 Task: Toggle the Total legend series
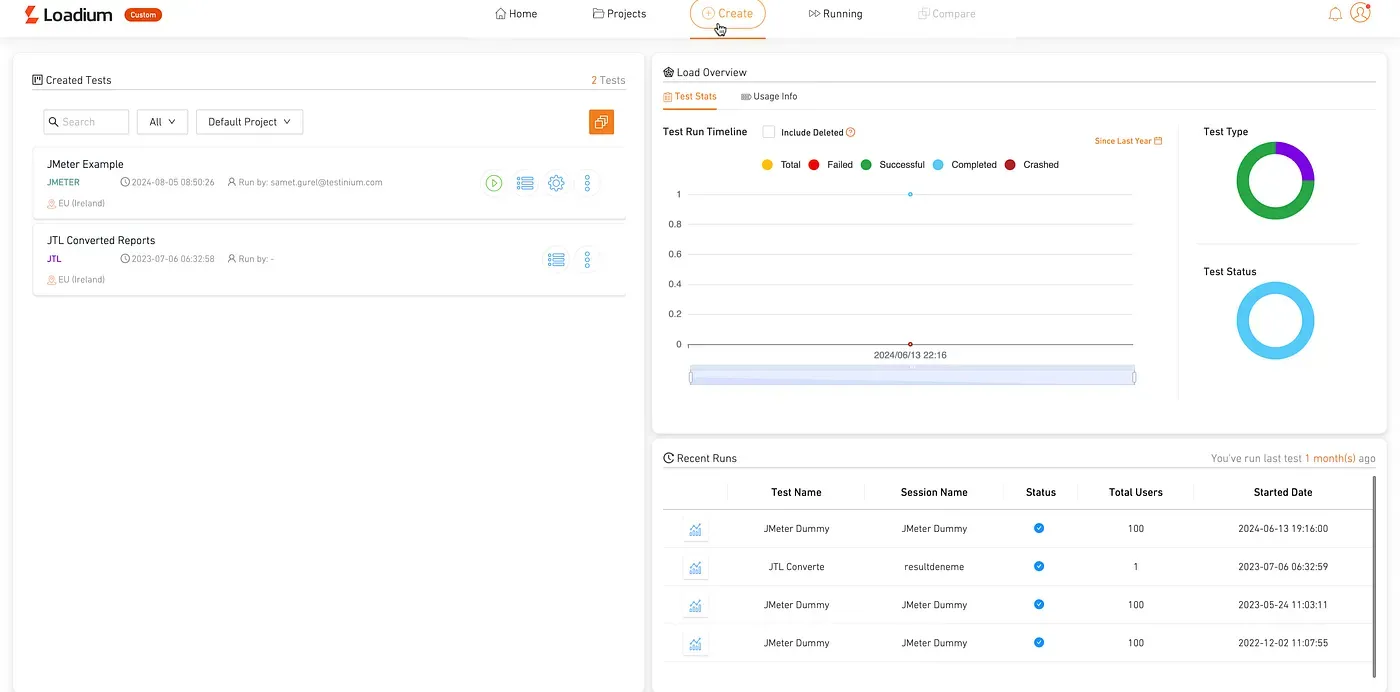(781, 165)
